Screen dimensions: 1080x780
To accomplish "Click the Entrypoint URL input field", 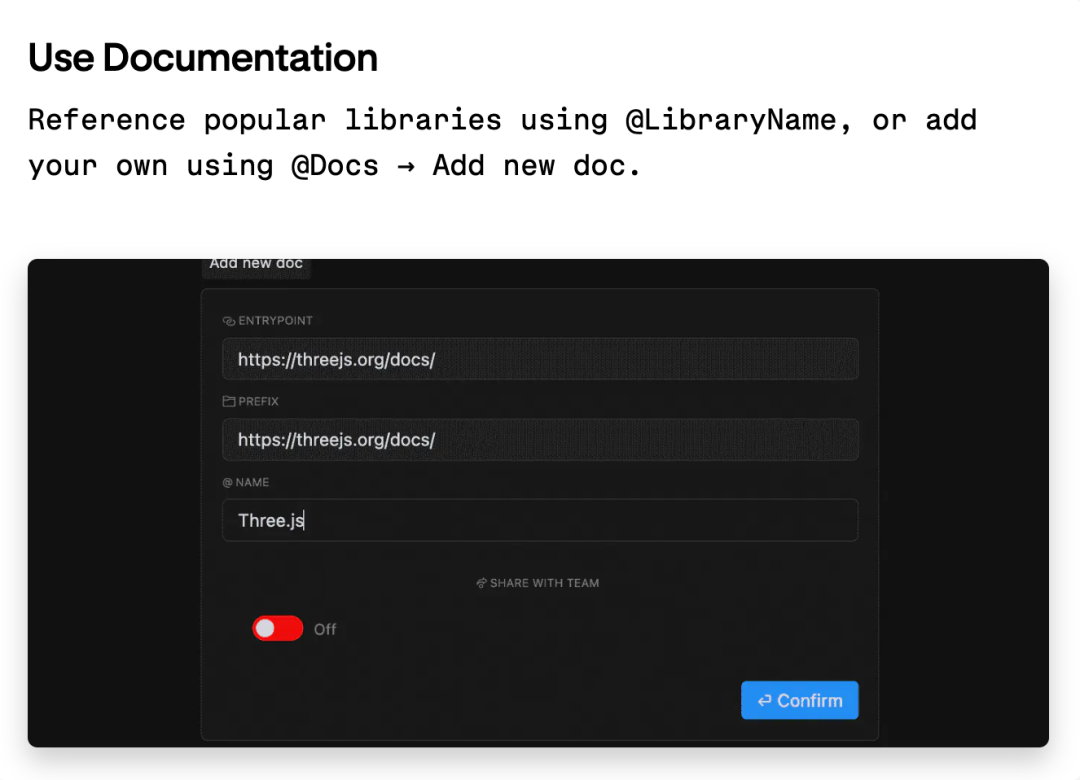I will tap(540, 359).
